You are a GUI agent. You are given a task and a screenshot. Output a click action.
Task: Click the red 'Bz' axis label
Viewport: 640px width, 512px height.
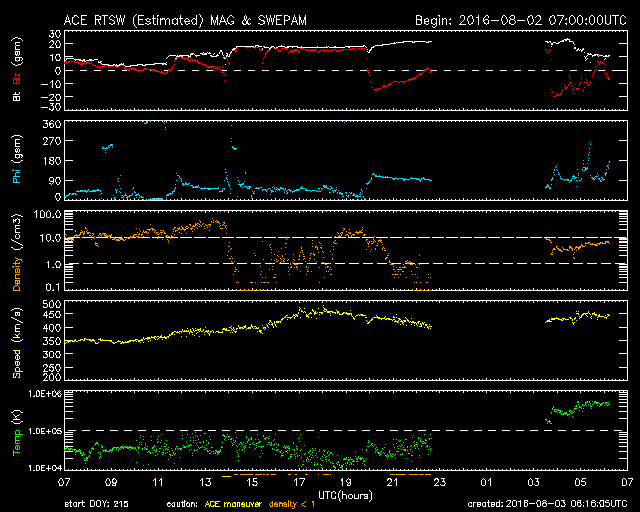coord(17,78)
